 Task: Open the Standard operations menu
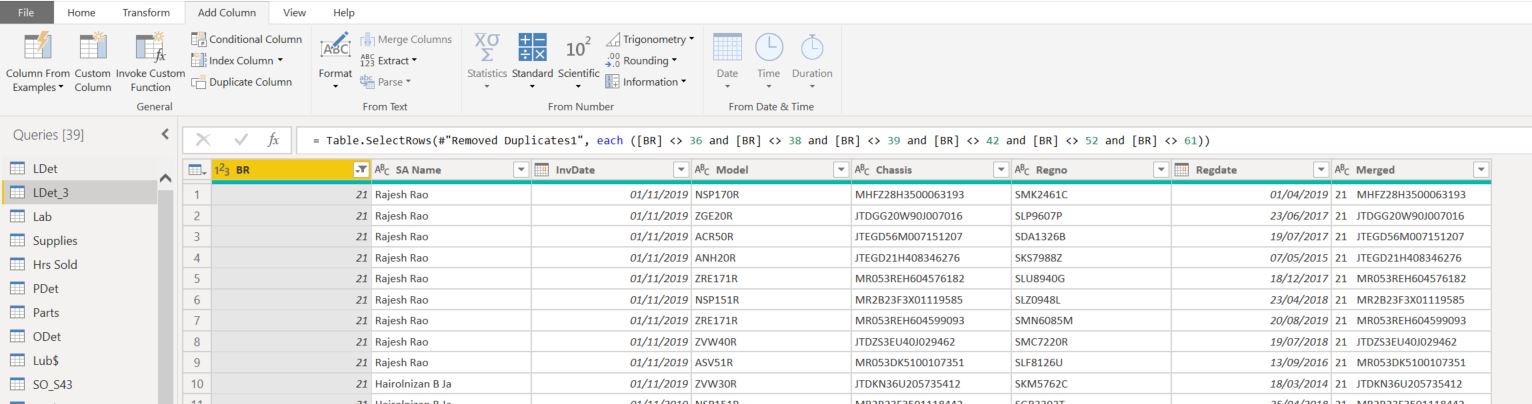(x=532, y=62)
